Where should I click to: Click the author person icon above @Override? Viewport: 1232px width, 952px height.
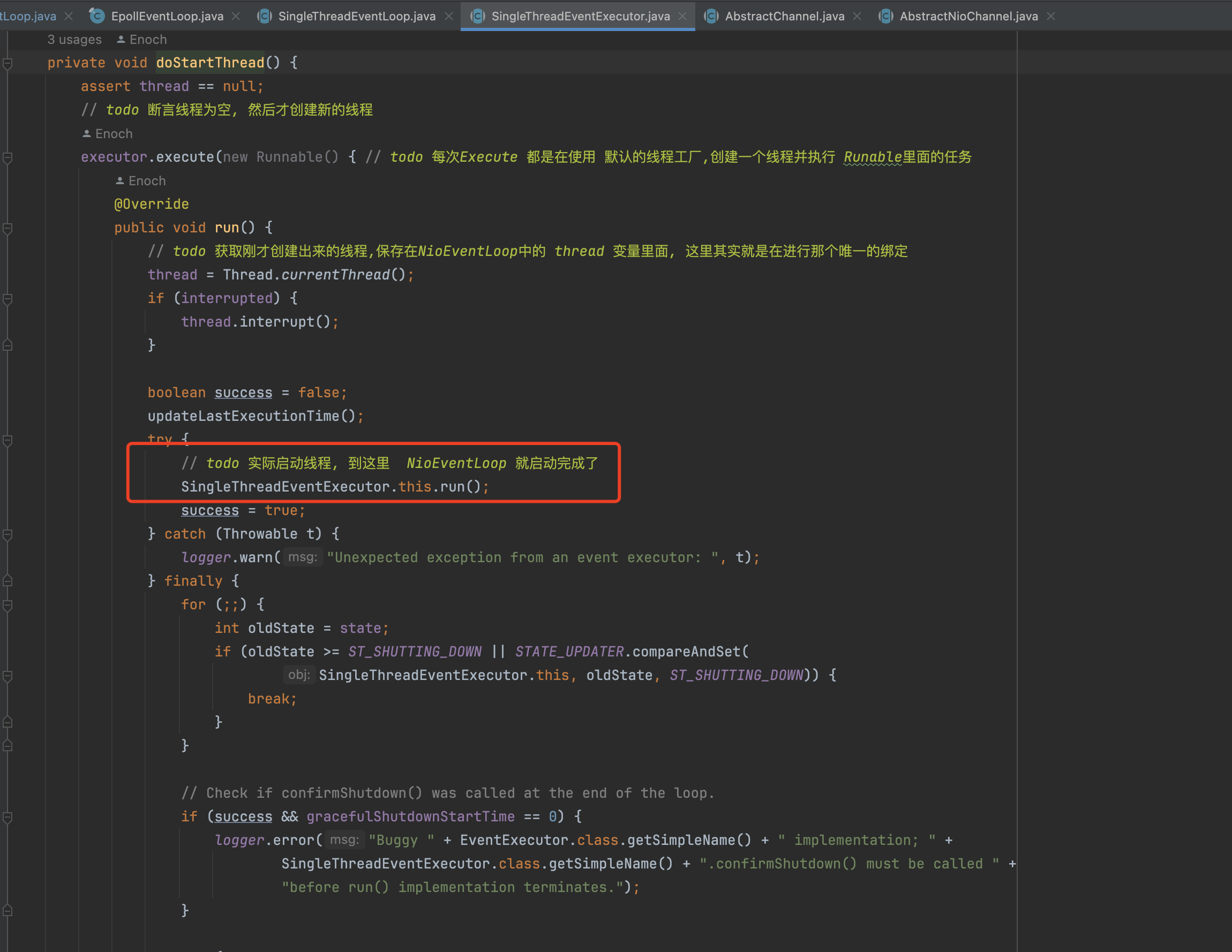point(119,181)
